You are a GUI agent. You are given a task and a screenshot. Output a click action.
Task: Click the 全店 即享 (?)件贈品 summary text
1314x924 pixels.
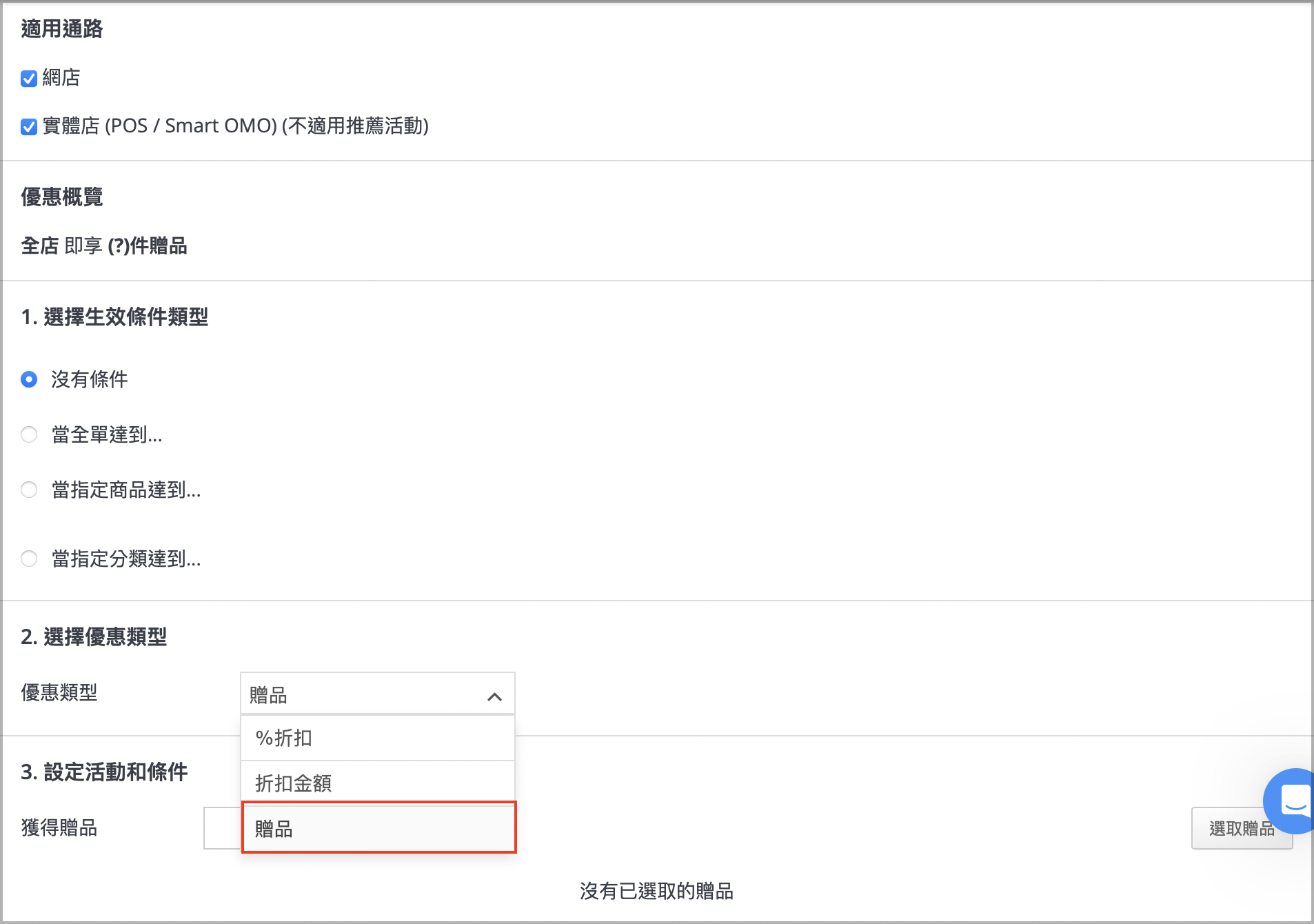(x=104, y=245)
